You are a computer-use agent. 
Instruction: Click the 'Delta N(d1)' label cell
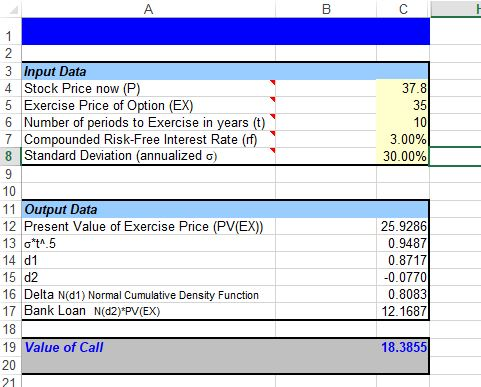pos(149,294)
